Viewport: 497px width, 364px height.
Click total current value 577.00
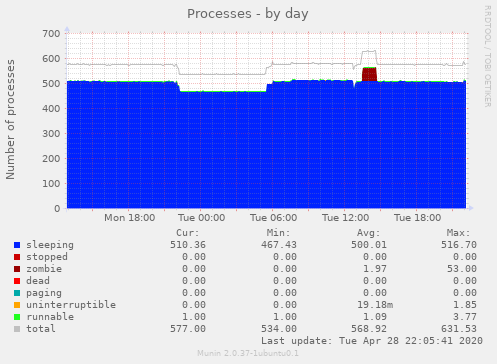(x=188, y=329)
